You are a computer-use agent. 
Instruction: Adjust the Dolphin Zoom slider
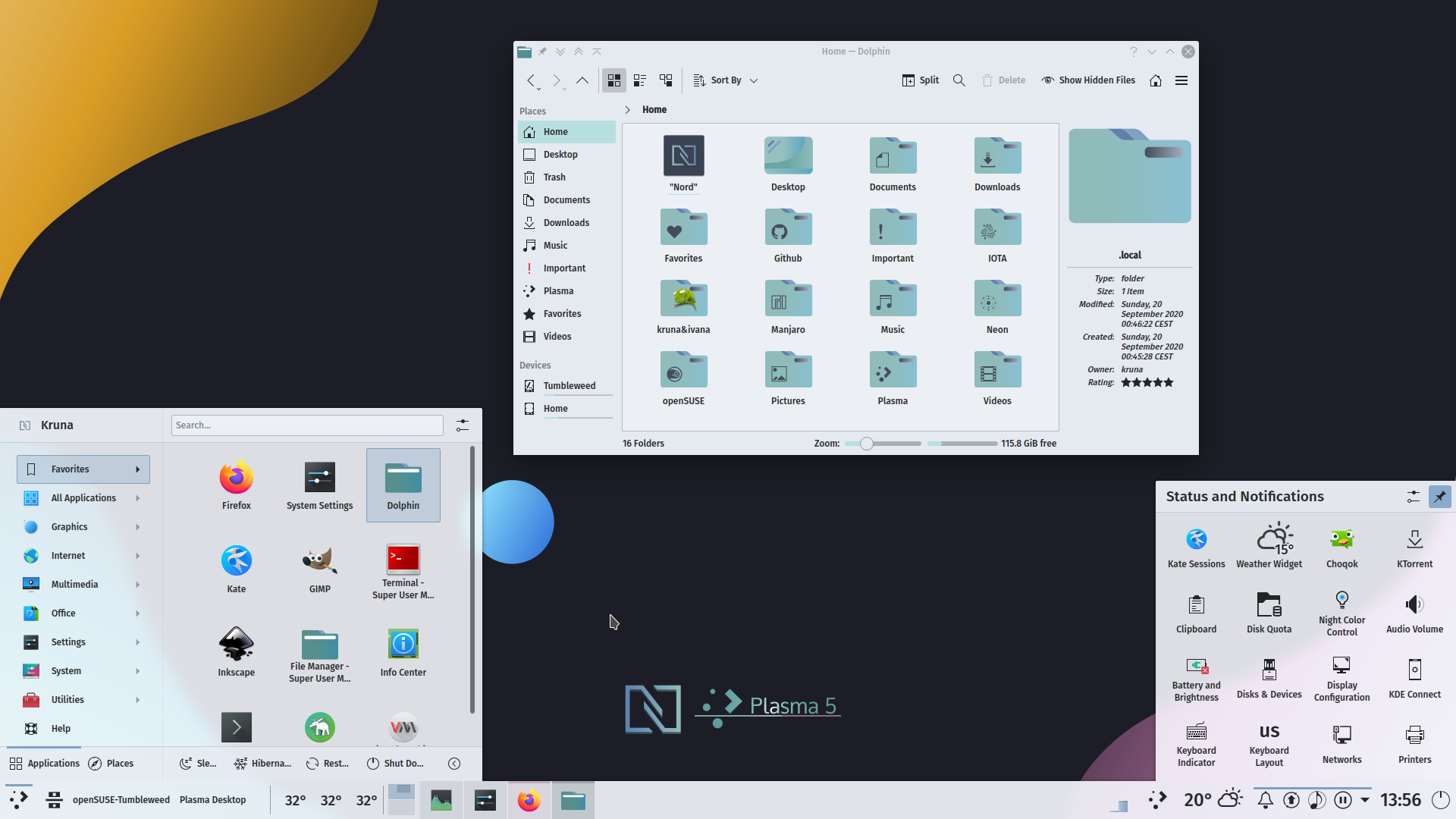(883, 444)
